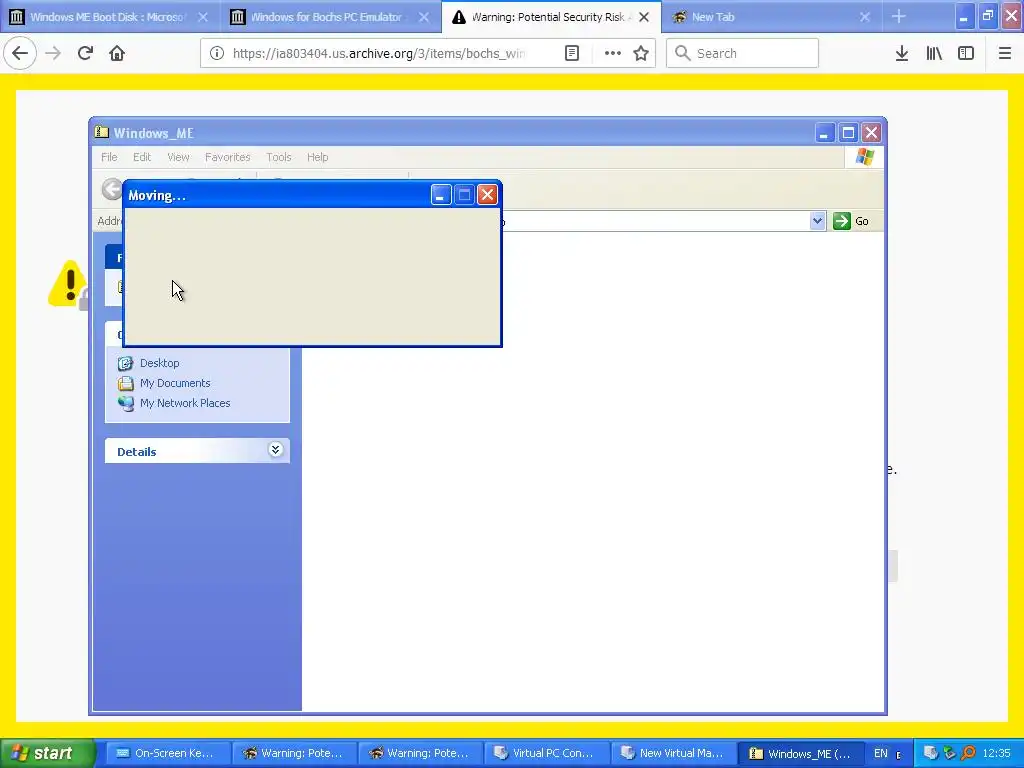The height and width of the screenshot is (768, 1024).
Task: Click the EN language indicator
Action: (x=880, y=754)
